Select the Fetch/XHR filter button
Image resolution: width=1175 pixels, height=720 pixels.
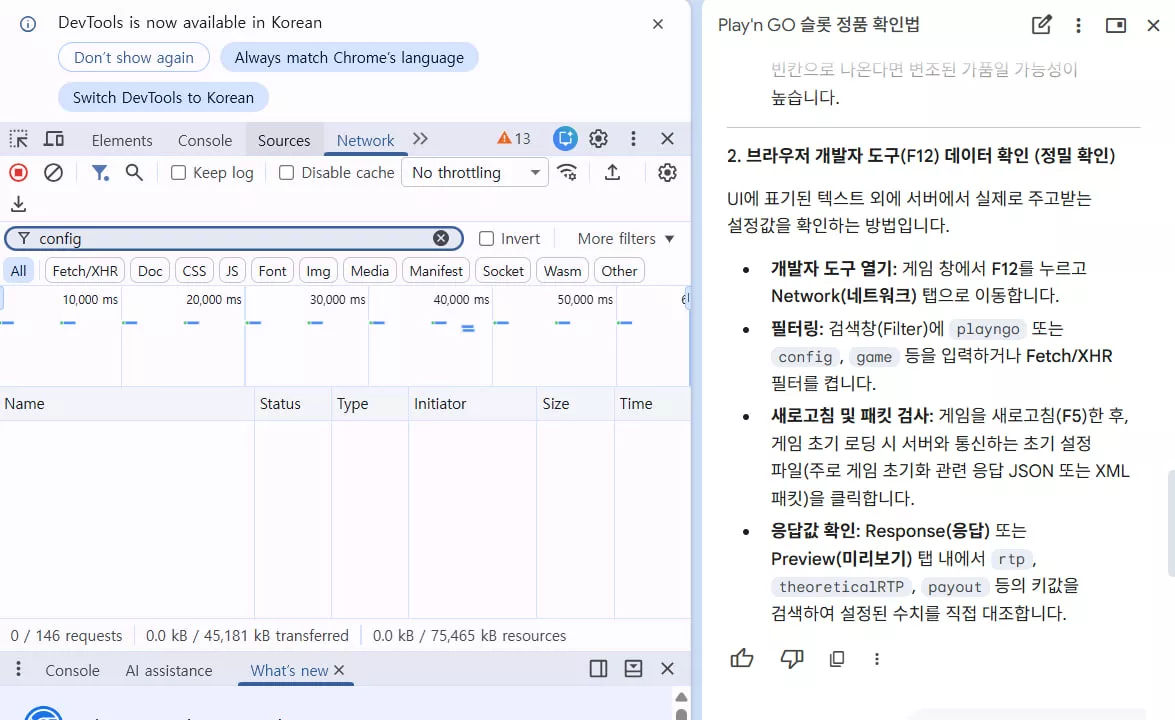pyautogui.click(x=85, y=271)
